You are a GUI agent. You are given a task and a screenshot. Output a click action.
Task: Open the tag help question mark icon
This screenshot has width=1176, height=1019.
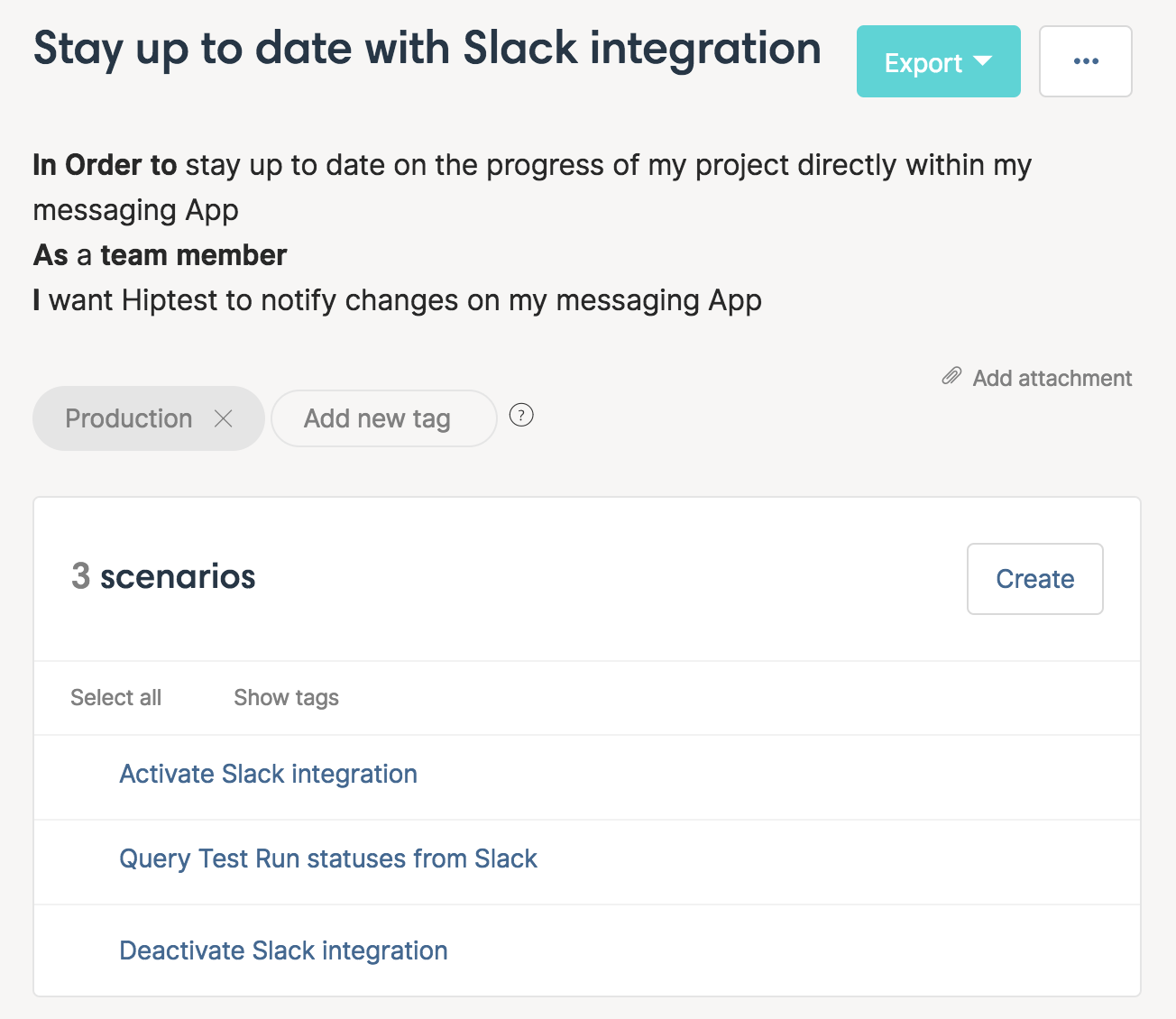tap(521, 415)
